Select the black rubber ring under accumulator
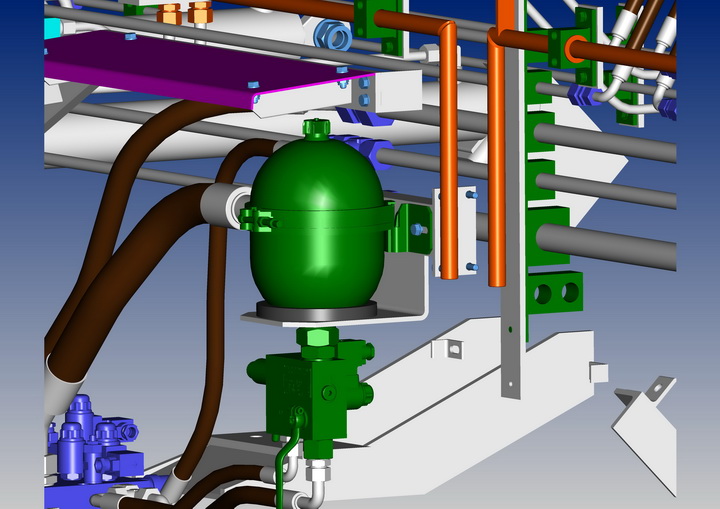This screenshot has width=720, height=509. (x=317, y=310)
